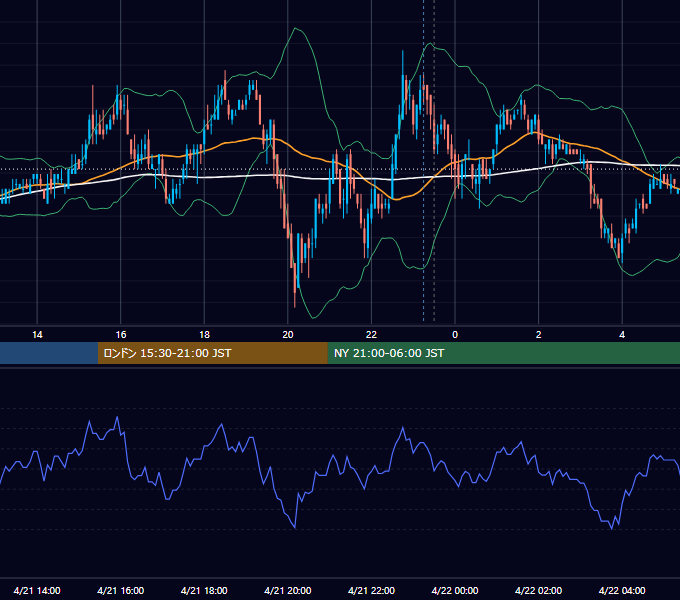The image size is (680, 600).
Task: Click the 4/22 00:00 label on the lower axis
Action: 455,590
